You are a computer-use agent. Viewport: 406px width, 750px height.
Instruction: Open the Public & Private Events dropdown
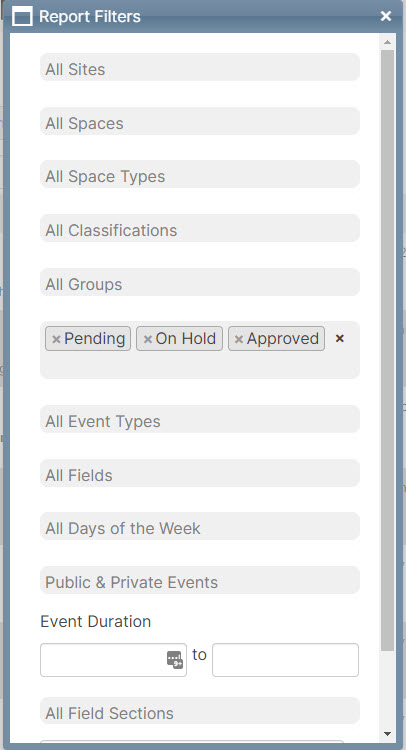[200, 580]
